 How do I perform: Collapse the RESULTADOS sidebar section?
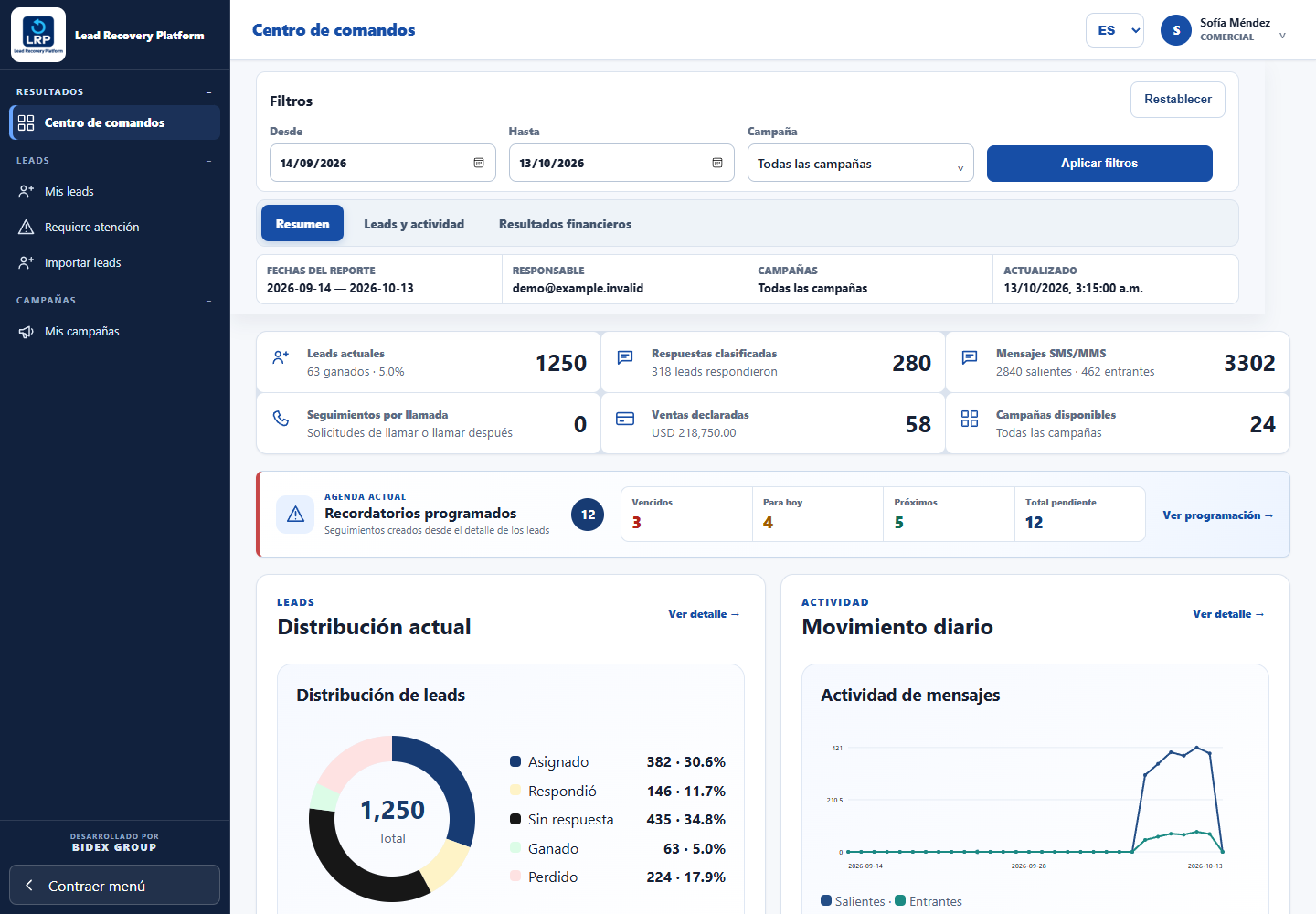208,92
